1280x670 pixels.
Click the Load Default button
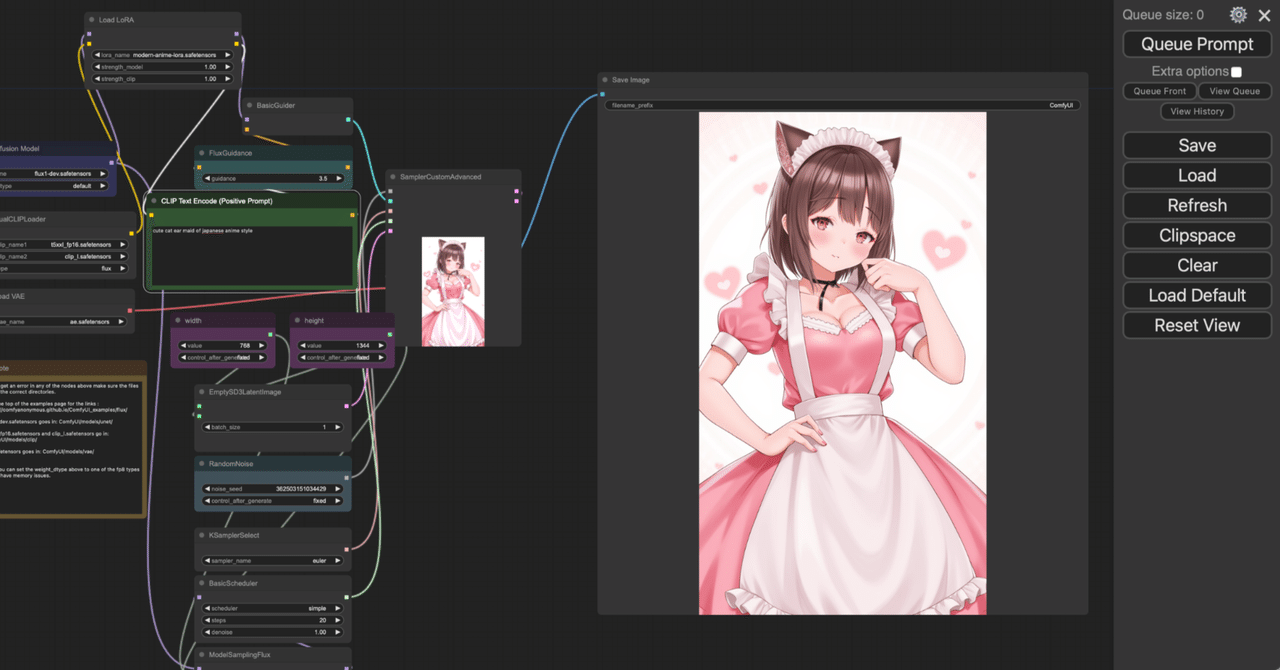1196,295
